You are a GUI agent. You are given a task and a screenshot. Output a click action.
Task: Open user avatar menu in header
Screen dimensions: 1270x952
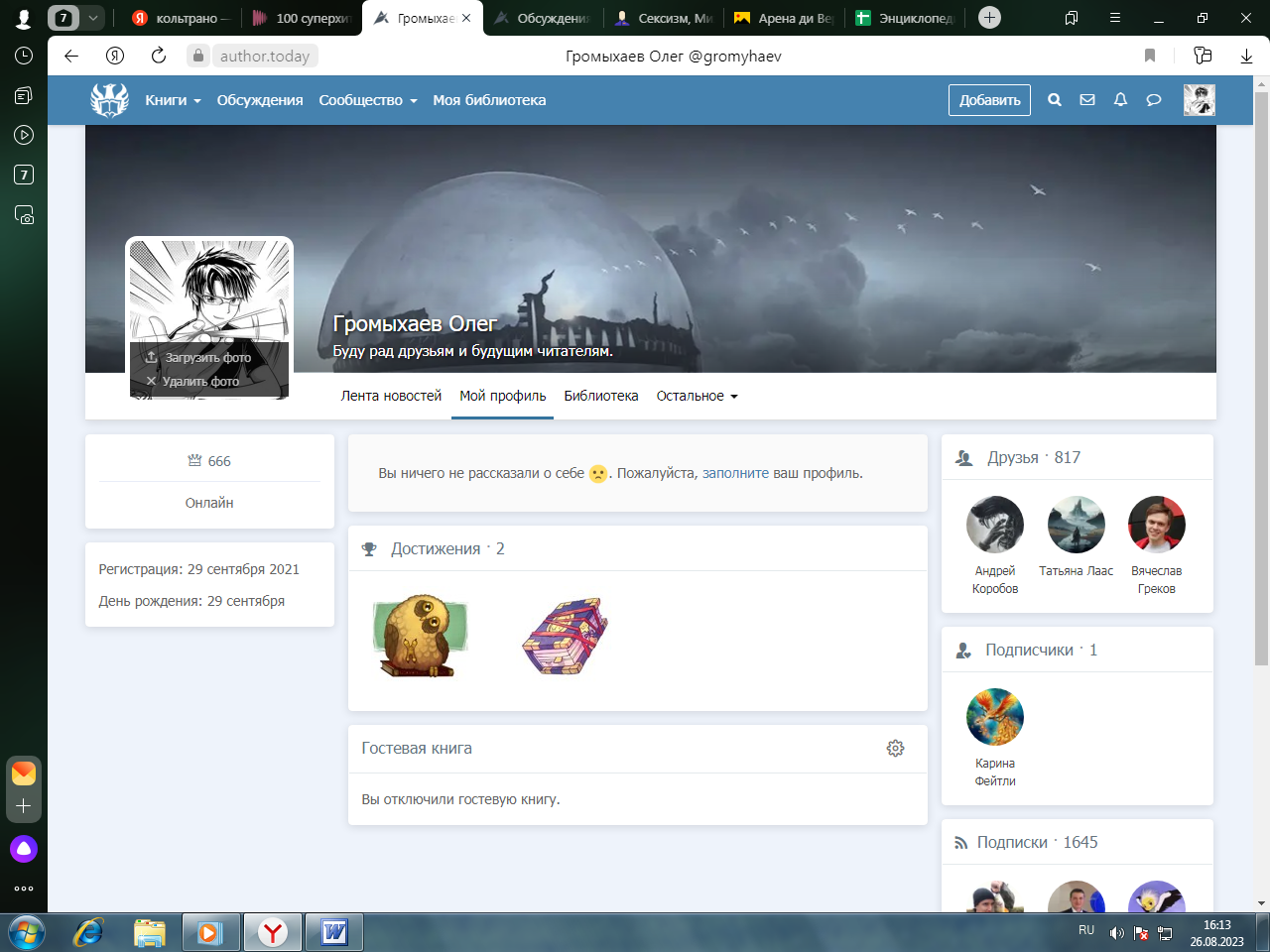(1200, 100)
